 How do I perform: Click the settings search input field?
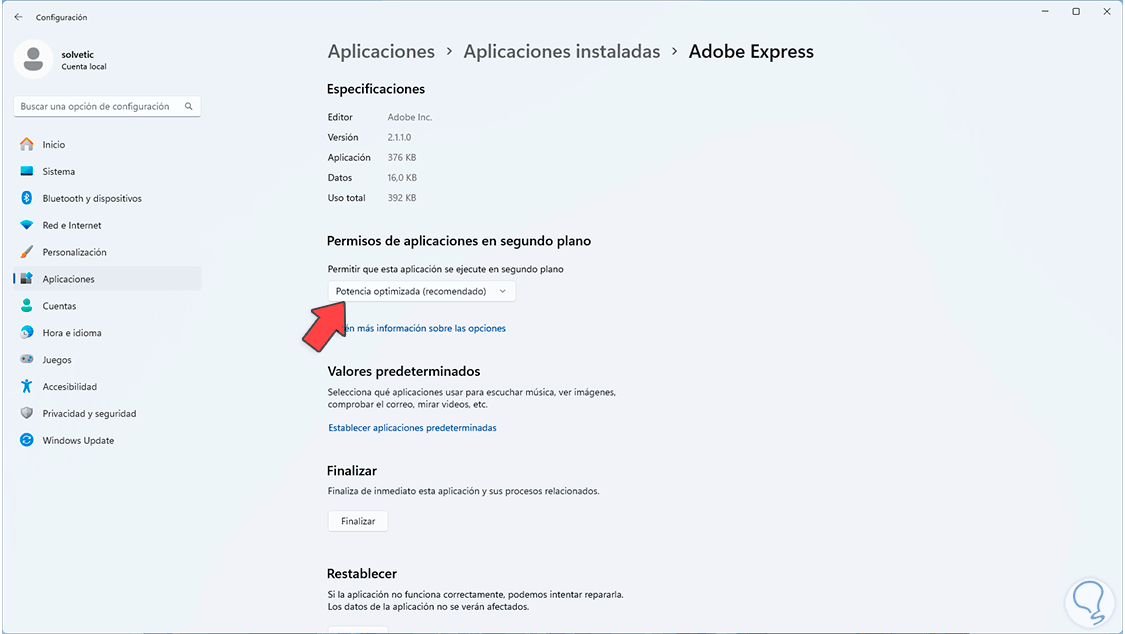click(x=100, y=106)
